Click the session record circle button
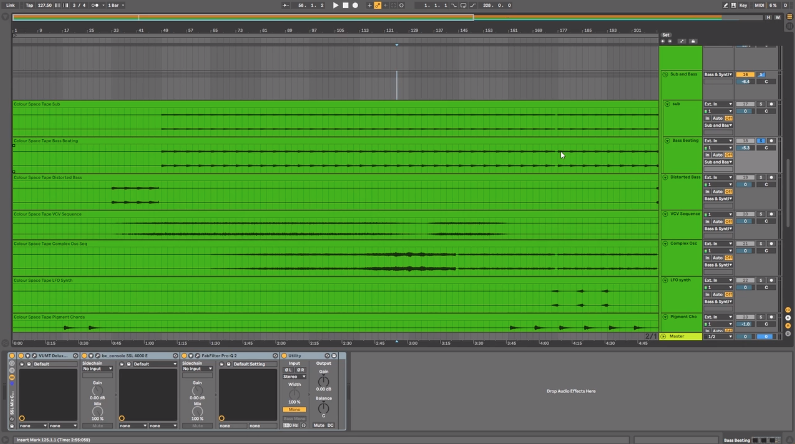The image size is (795, 444). click(402, 5)
